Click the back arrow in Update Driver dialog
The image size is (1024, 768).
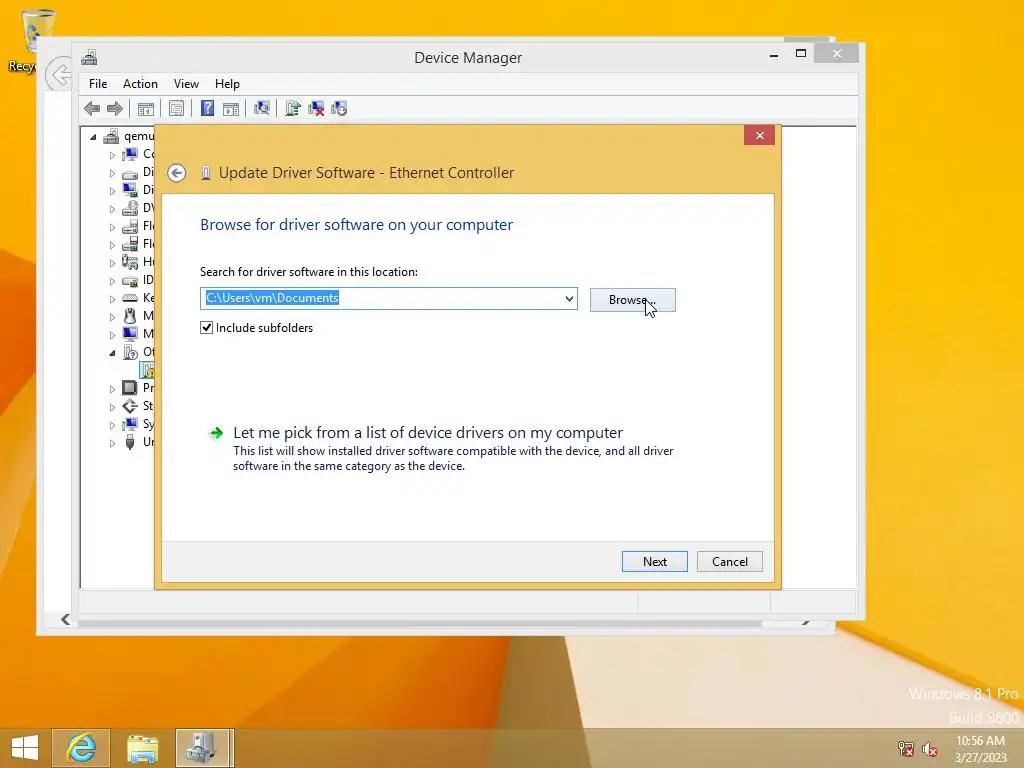point(176,173)
